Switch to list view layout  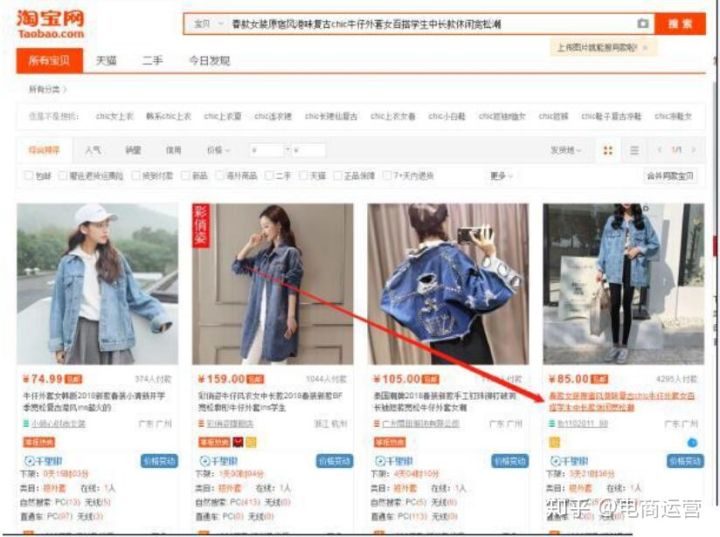(x=634, y=150)
